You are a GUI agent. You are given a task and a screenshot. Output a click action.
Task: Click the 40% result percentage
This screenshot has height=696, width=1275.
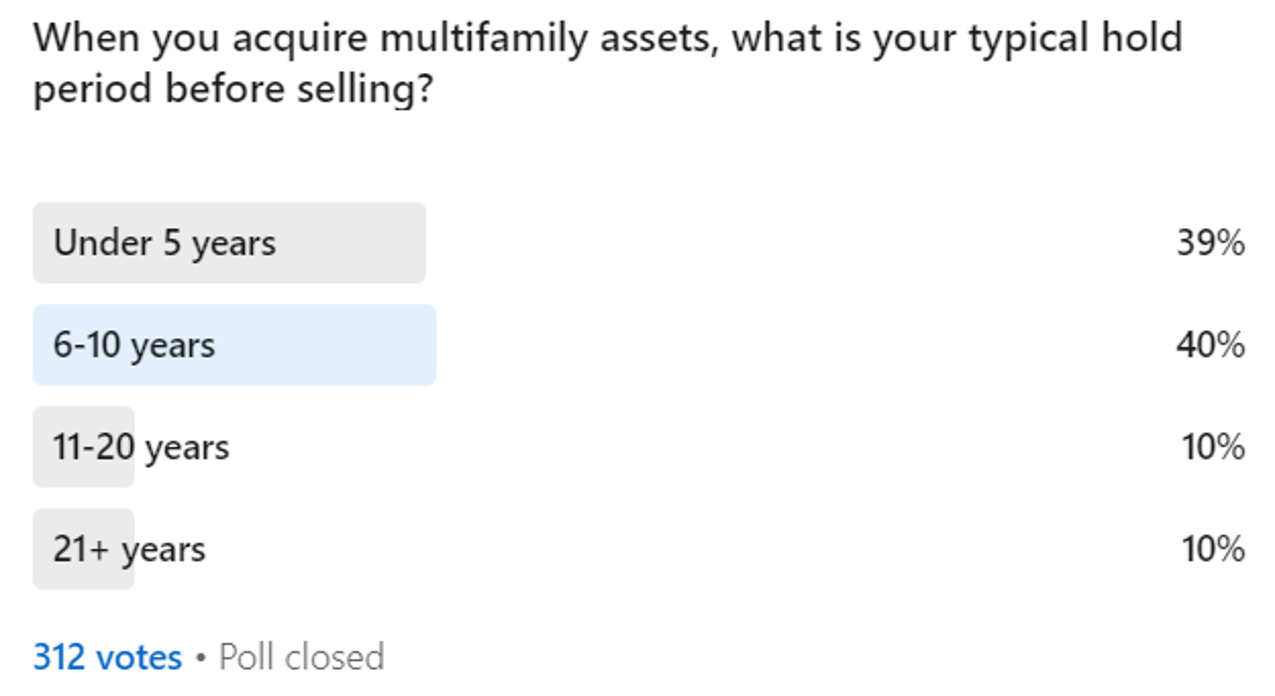(1210, 345)
